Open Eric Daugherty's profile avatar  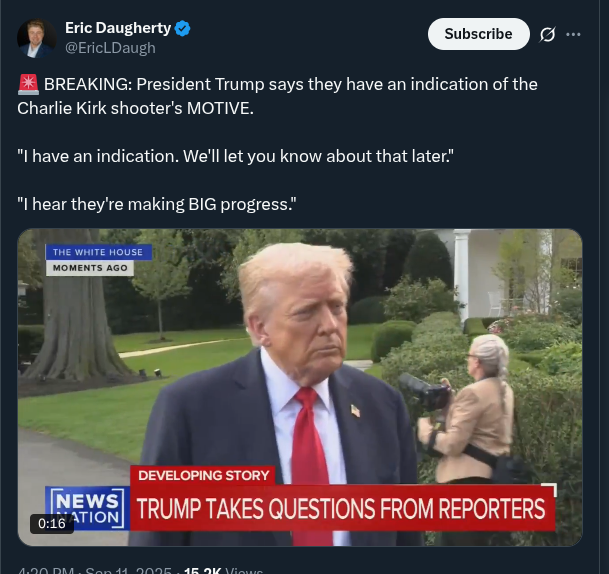(37, 38)
